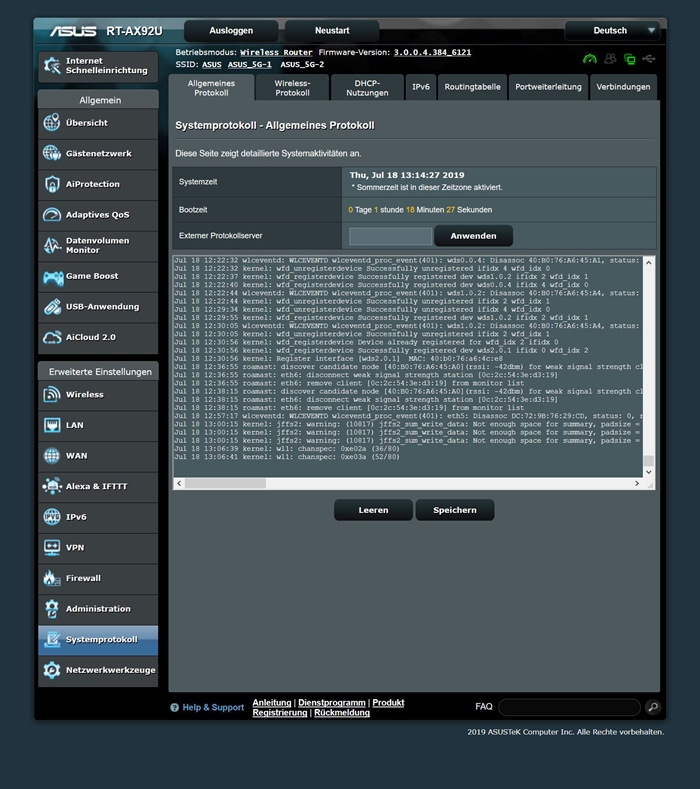Open the Rückmeldung link
700x789 pixels.
click(x=342, y=713)
